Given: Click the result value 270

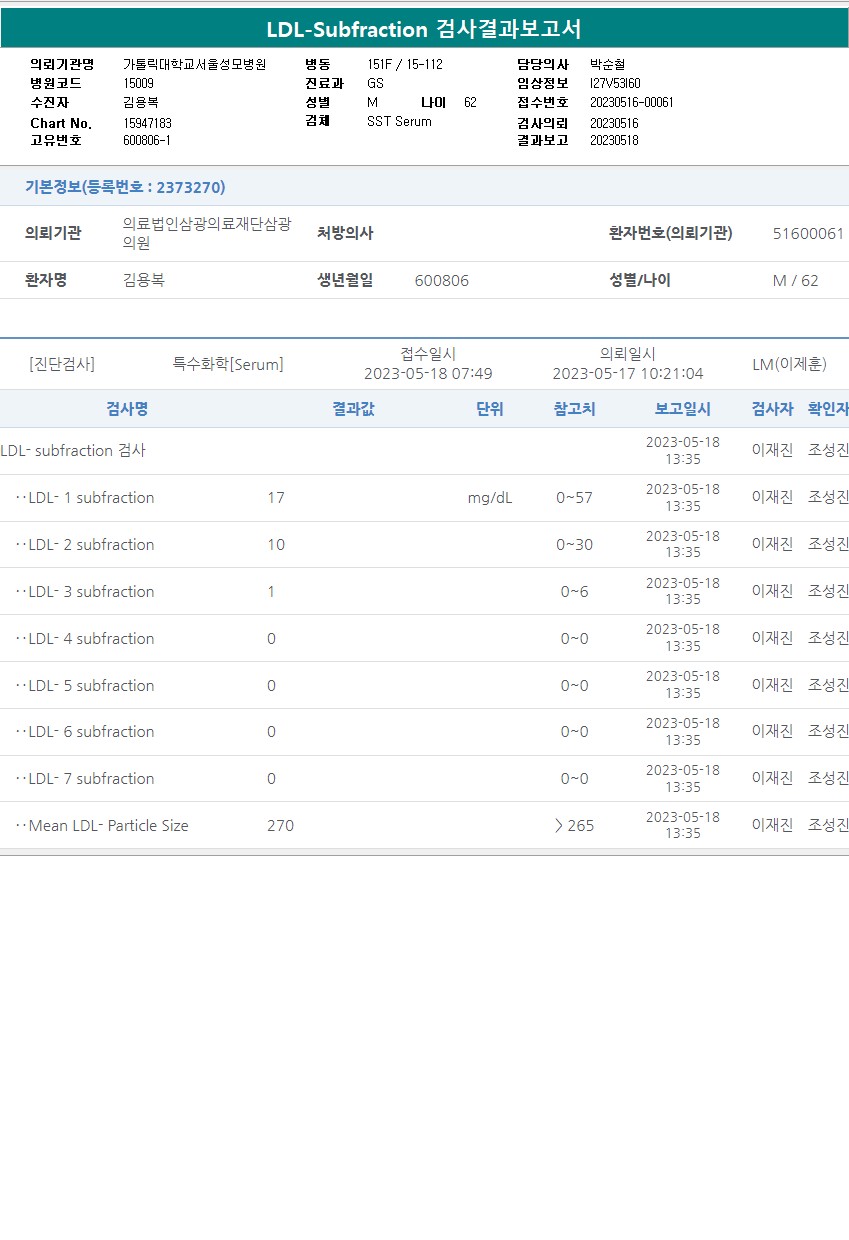Looking at the screenshot, I should pos(280,826).
